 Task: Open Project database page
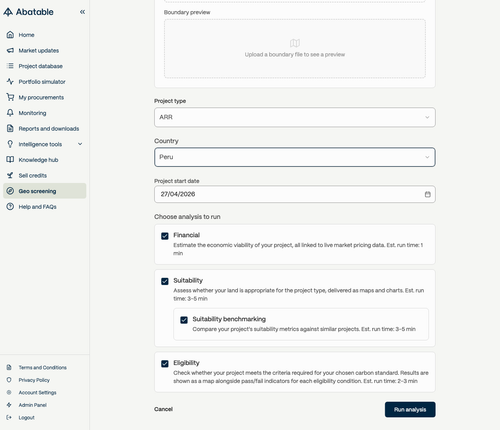tap(45, 66)
